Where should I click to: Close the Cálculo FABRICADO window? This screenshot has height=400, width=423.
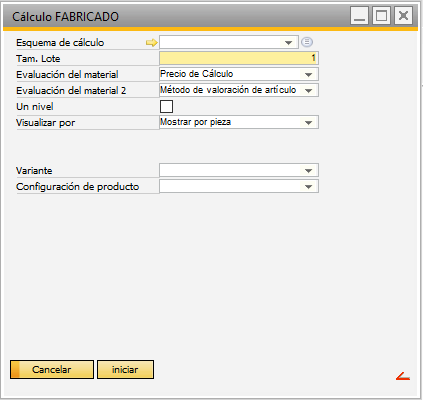pyautogui.click(x=403, y=16)
